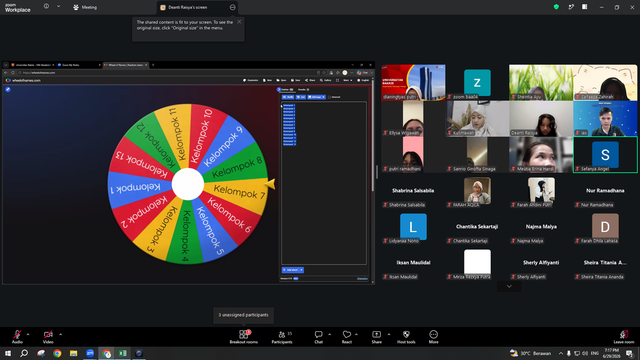Select Deanti Raisya's video tile
Image resolution: width=640 pixels, height=360 pixels.
pyautogui.click(x=541, y=119)
